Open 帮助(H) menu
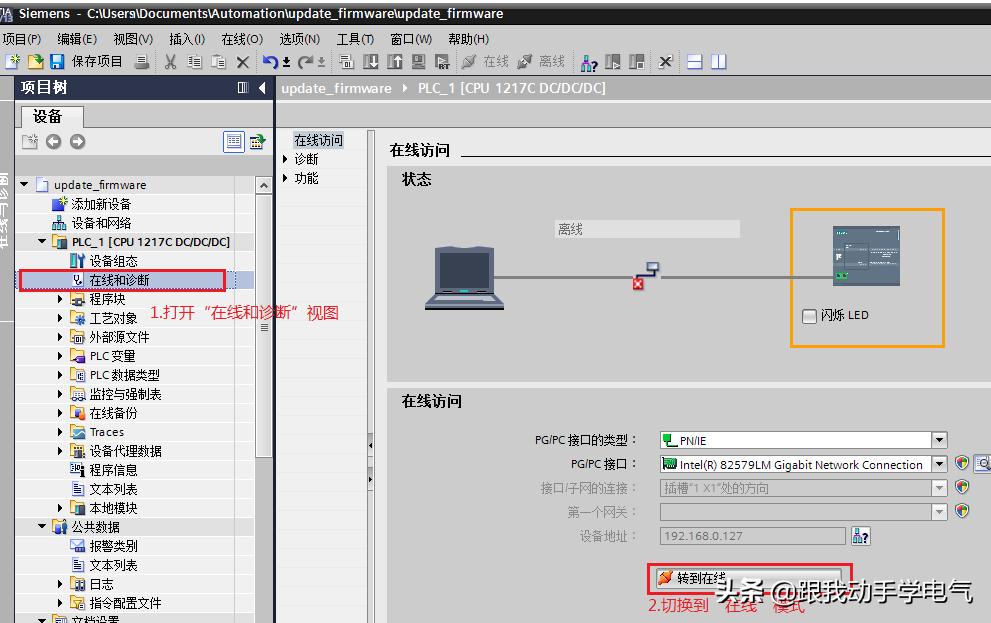The image size is (991, 623). [x=468, y=39]
